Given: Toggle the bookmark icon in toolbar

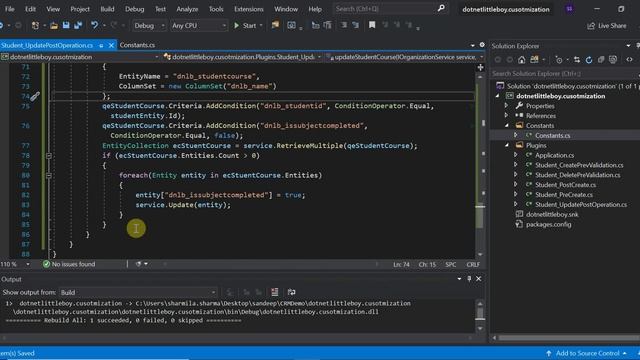Looking at the screenshot, I should (372, 25).
